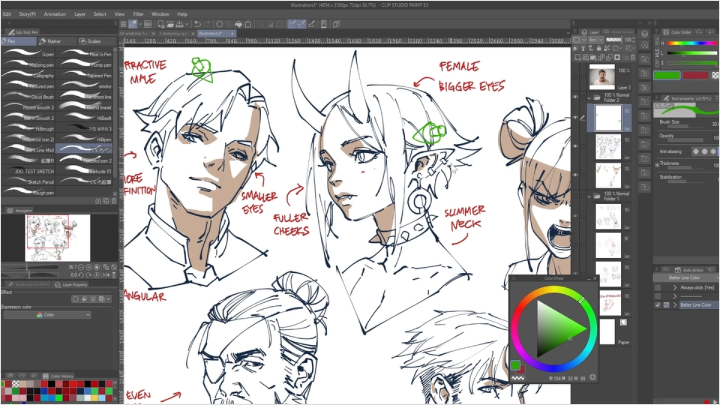Rotate canvas left in Navigator
The width and height of the screenshot is (720, 405).
point(81,275)
